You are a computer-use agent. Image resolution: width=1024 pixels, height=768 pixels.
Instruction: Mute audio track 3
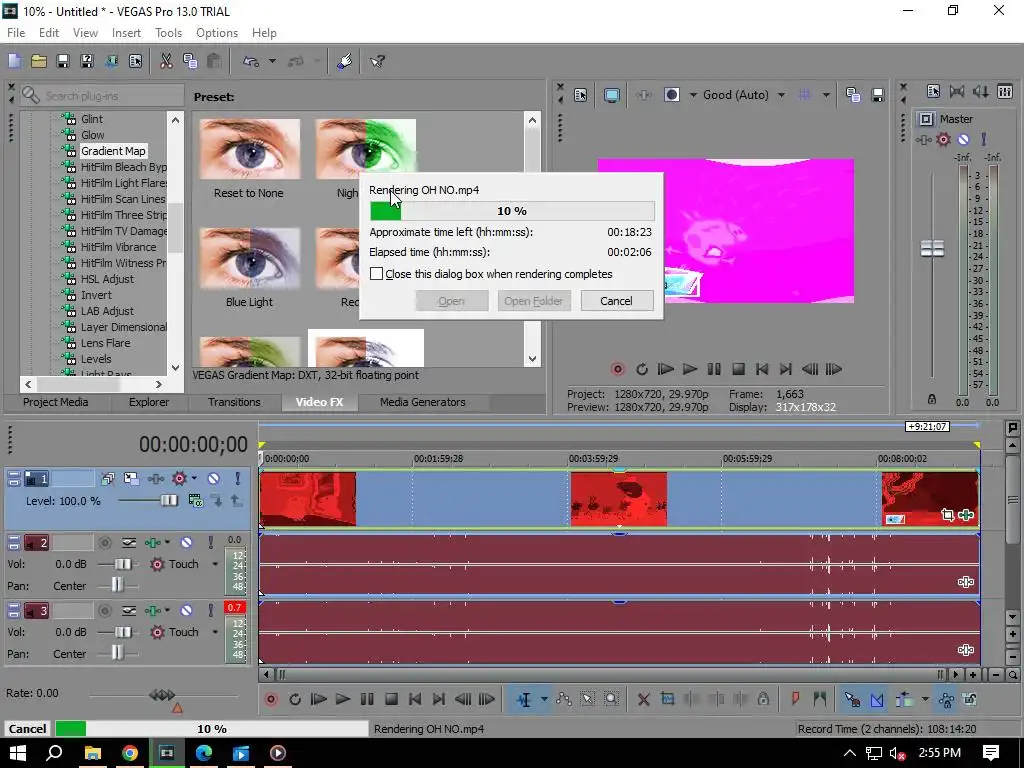pyautogui.click(x=186, y=610)
